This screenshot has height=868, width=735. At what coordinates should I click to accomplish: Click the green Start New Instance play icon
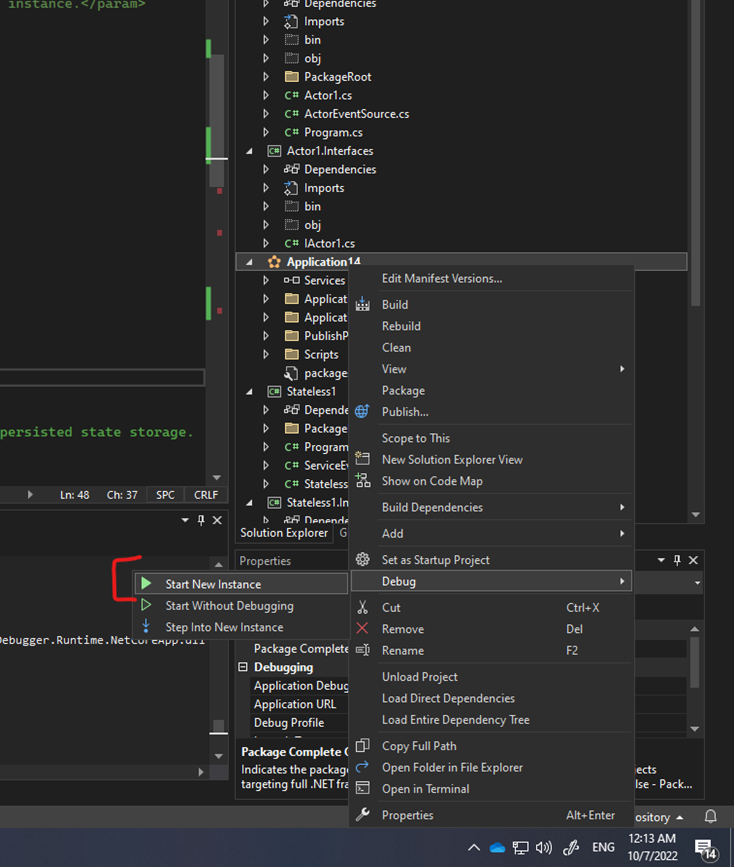[x=146, y=583]
